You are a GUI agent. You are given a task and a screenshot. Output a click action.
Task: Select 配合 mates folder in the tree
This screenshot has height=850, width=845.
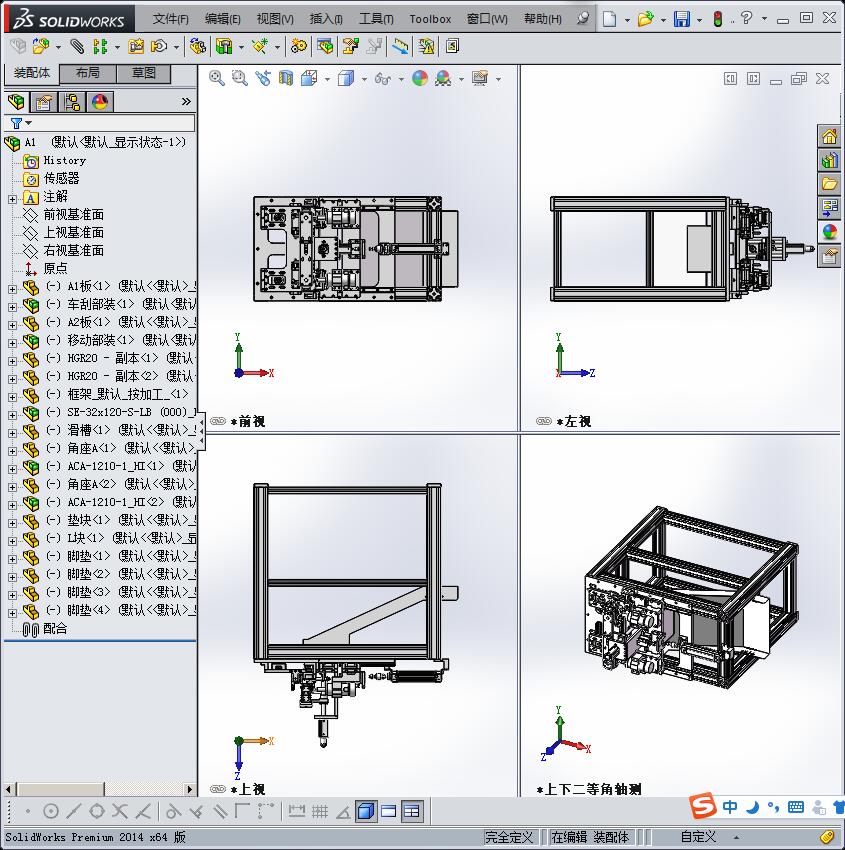click(x=55, y=629)
